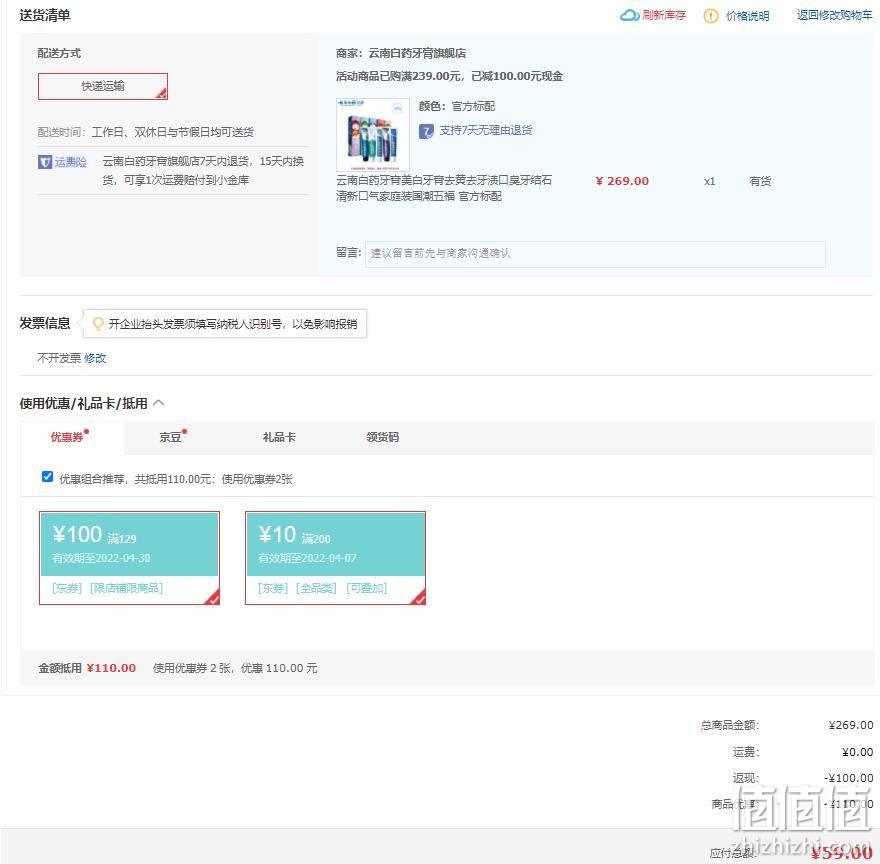Click the shipping insurance shield icon
Viewport: 880px width, 864px height.
(45, 162)
